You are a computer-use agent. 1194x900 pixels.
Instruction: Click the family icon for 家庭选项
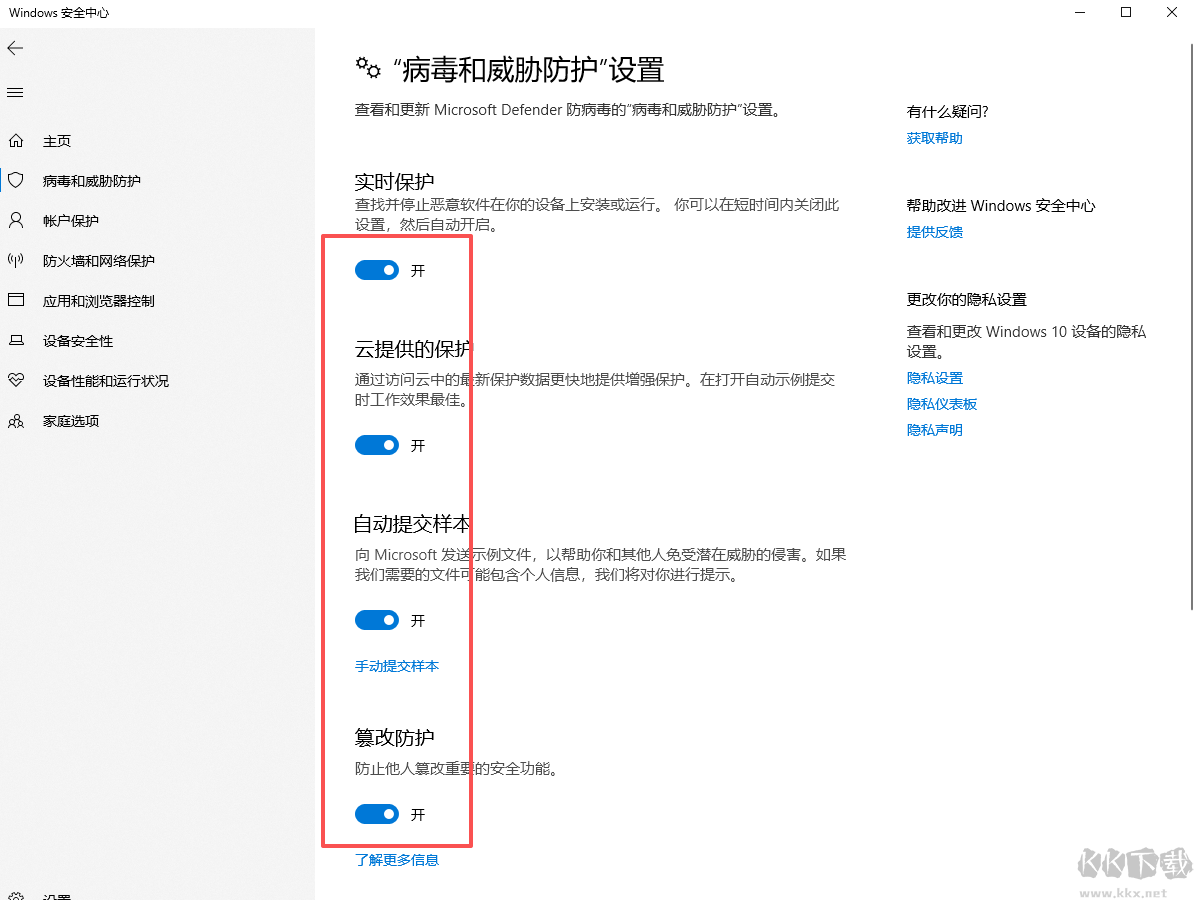coord(16,420)
